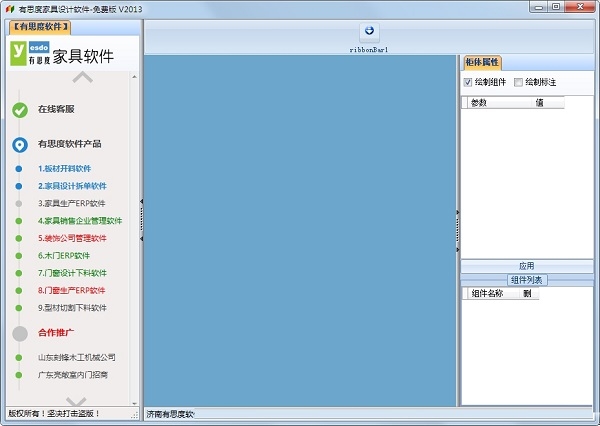Screen dimensions: 600x426
Task: Click the green bullet beside 7.门窗设计下料软件
Action: [x=18, y=273]
